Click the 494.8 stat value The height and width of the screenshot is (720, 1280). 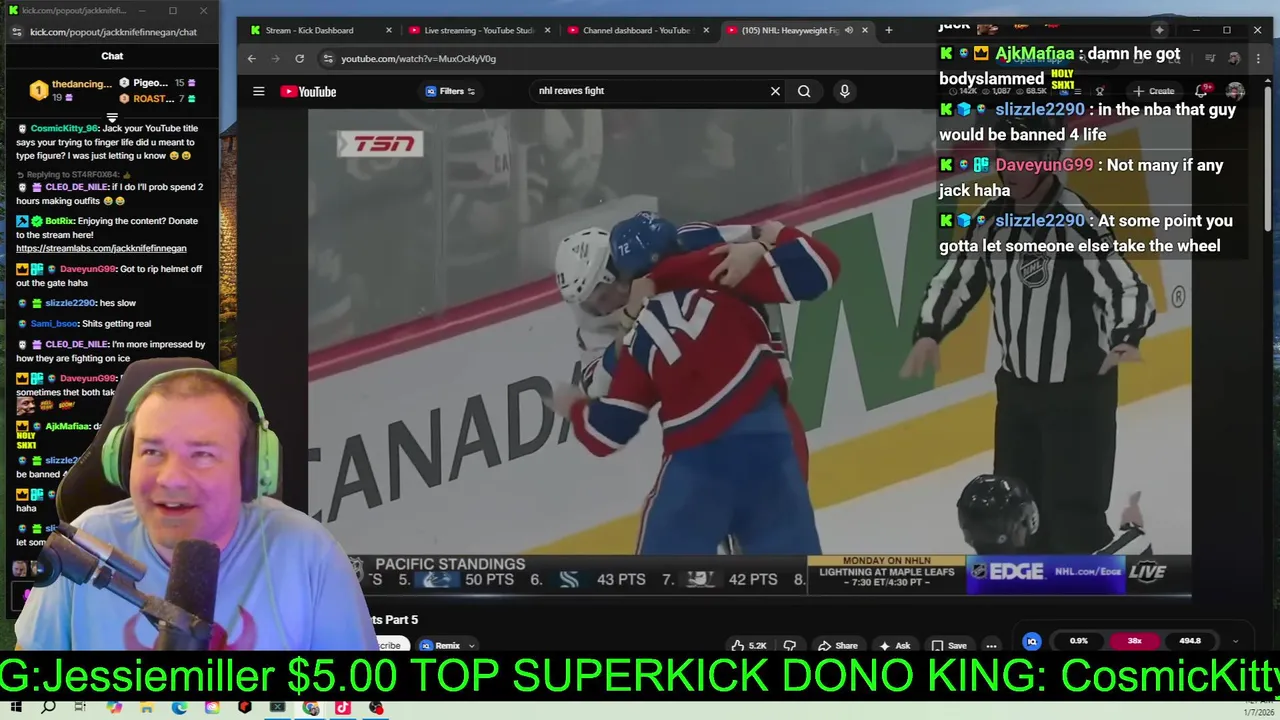[1190, 641]
